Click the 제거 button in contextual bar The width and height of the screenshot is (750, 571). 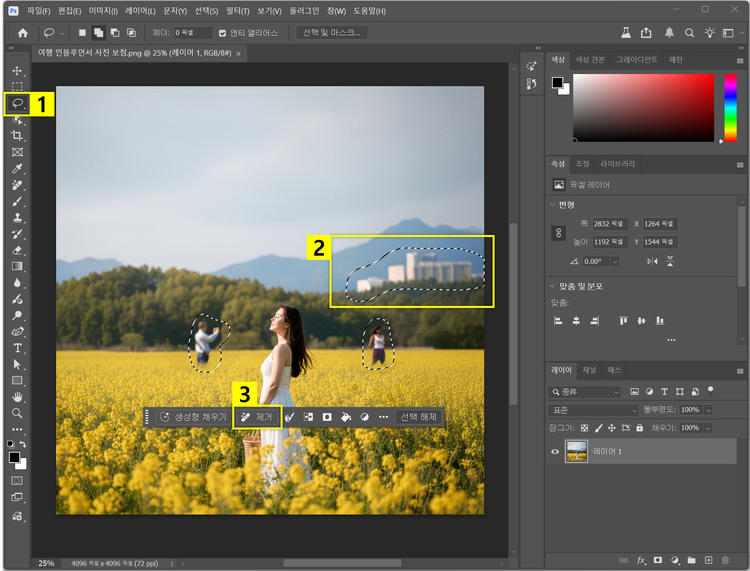tap(257, 417)
